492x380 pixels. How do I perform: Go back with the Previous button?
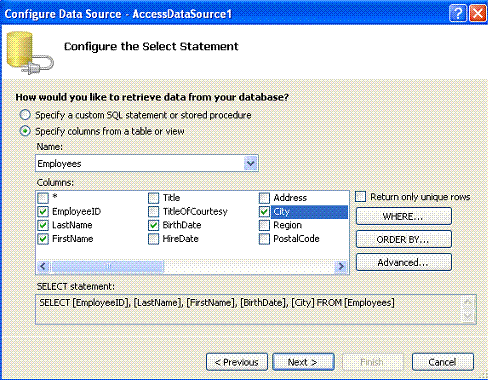click(237, 362)
